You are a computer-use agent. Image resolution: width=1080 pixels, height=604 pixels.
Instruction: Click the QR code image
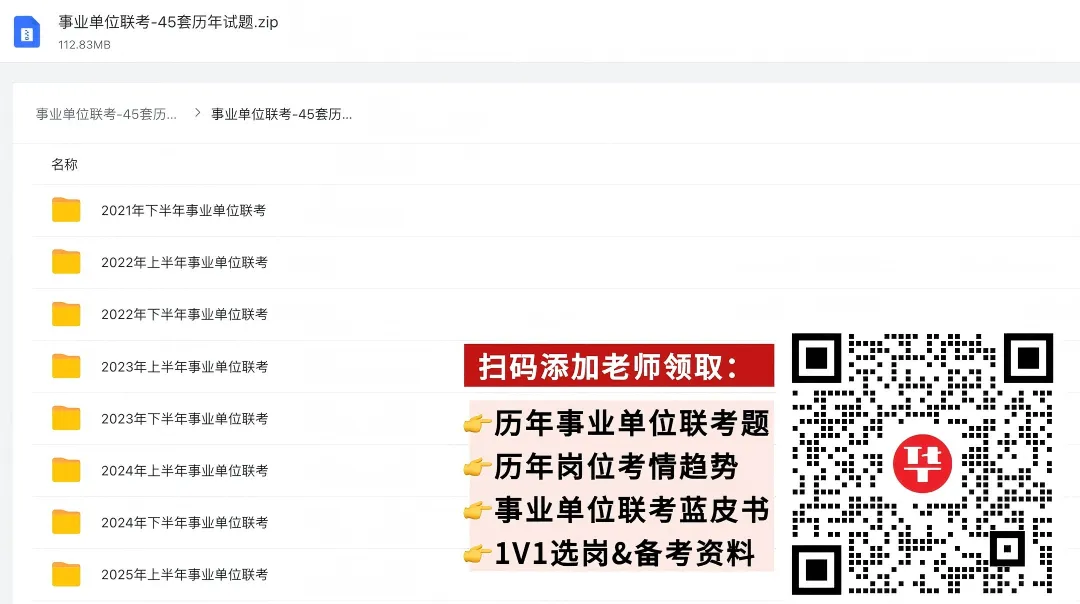[x=922, y=464]
